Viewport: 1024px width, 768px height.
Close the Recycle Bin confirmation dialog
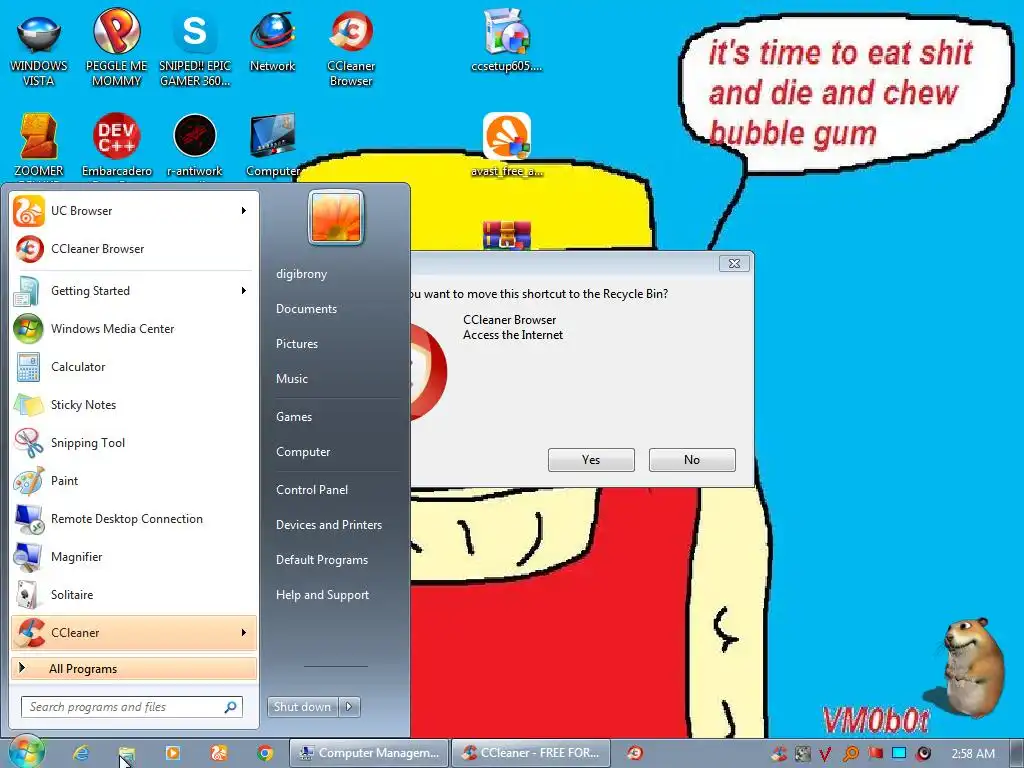[734, 263]
